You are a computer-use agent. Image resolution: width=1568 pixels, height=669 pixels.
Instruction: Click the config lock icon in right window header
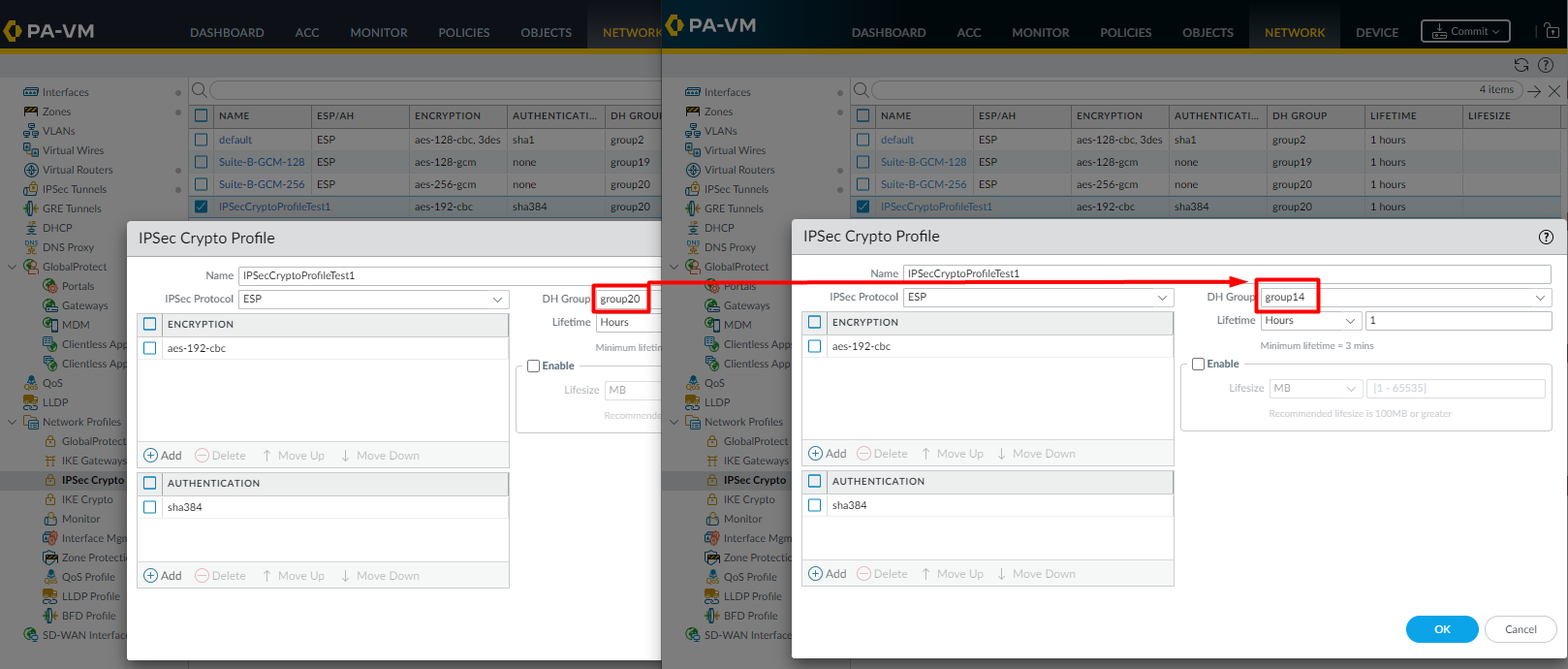1552,31
